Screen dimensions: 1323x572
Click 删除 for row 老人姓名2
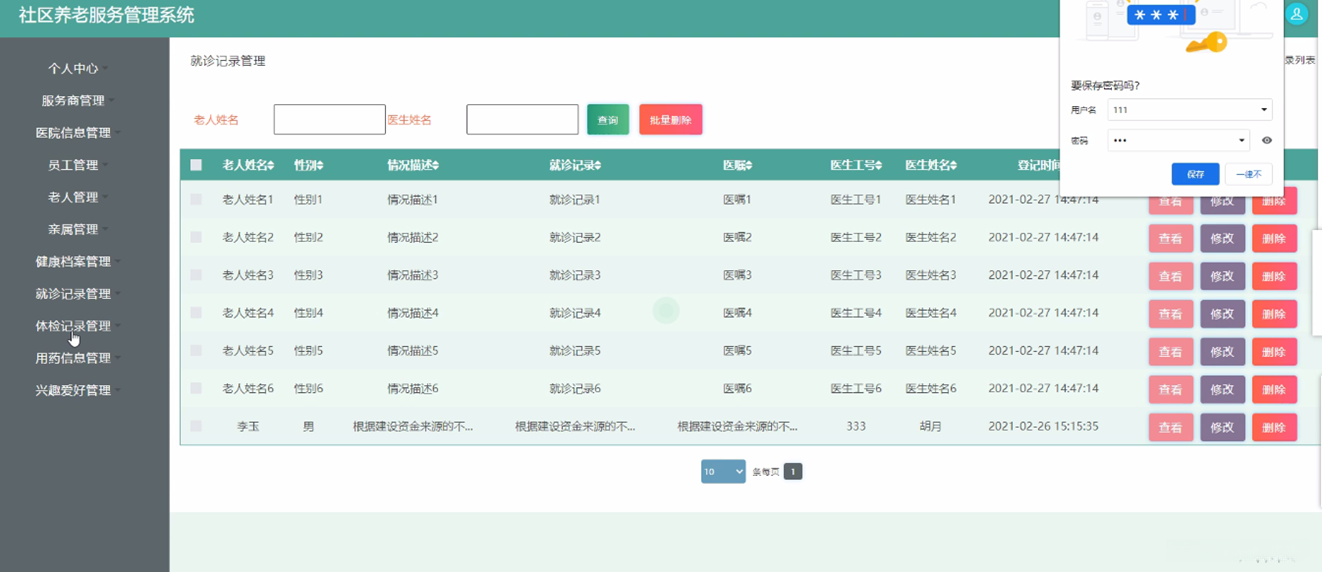(x=1274, y=239)
